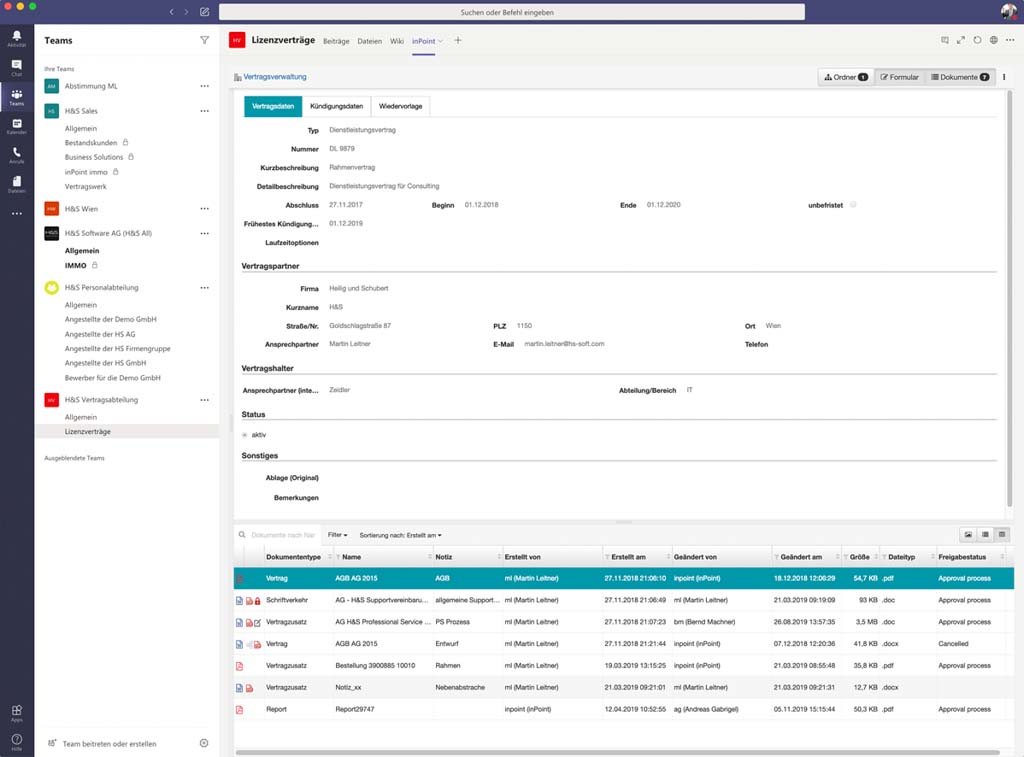The image size is (1024, 757).
Task: Open tab in website via globe icon
Action: point(993,40)
